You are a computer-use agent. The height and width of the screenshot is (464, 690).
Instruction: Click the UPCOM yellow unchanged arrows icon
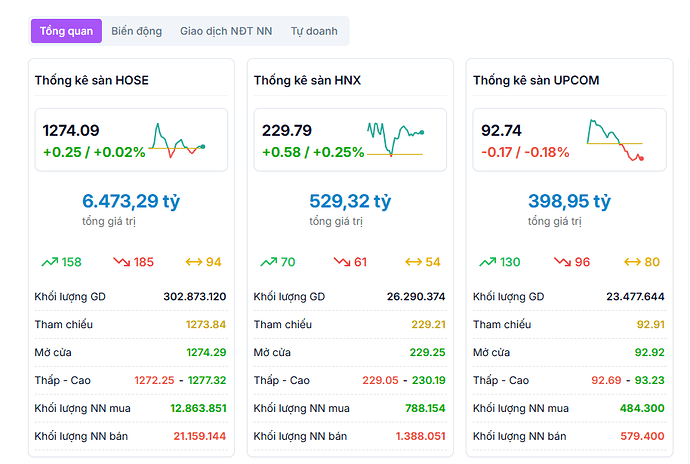(x=632, y=262)
